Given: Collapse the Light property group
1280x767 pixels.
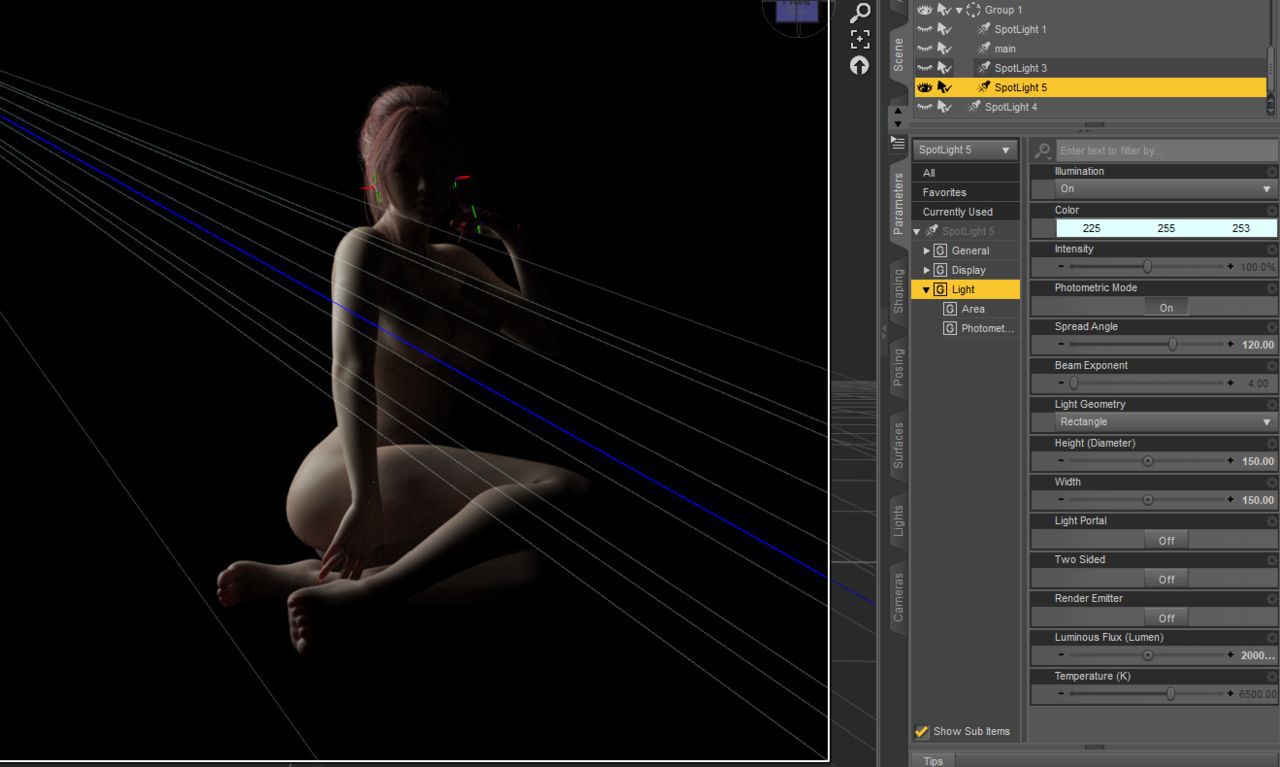Looking at the screenshot, I should (927, 290).
